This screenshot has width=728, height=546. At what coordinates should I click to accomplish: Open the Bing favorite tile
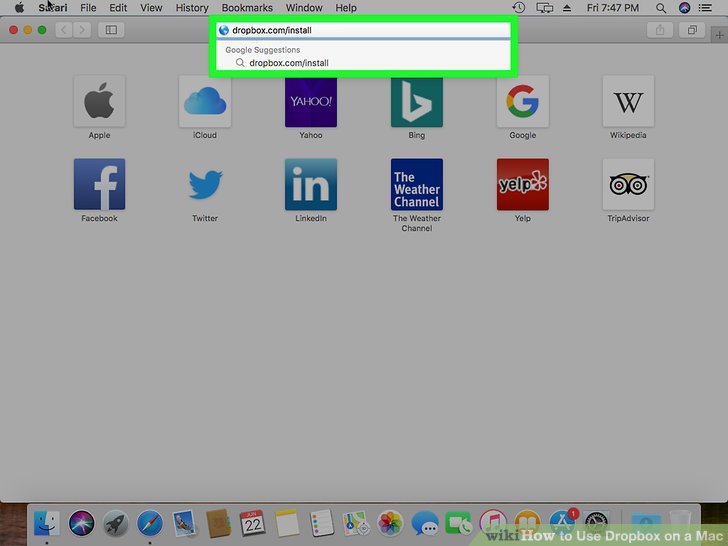coord(416,101)
